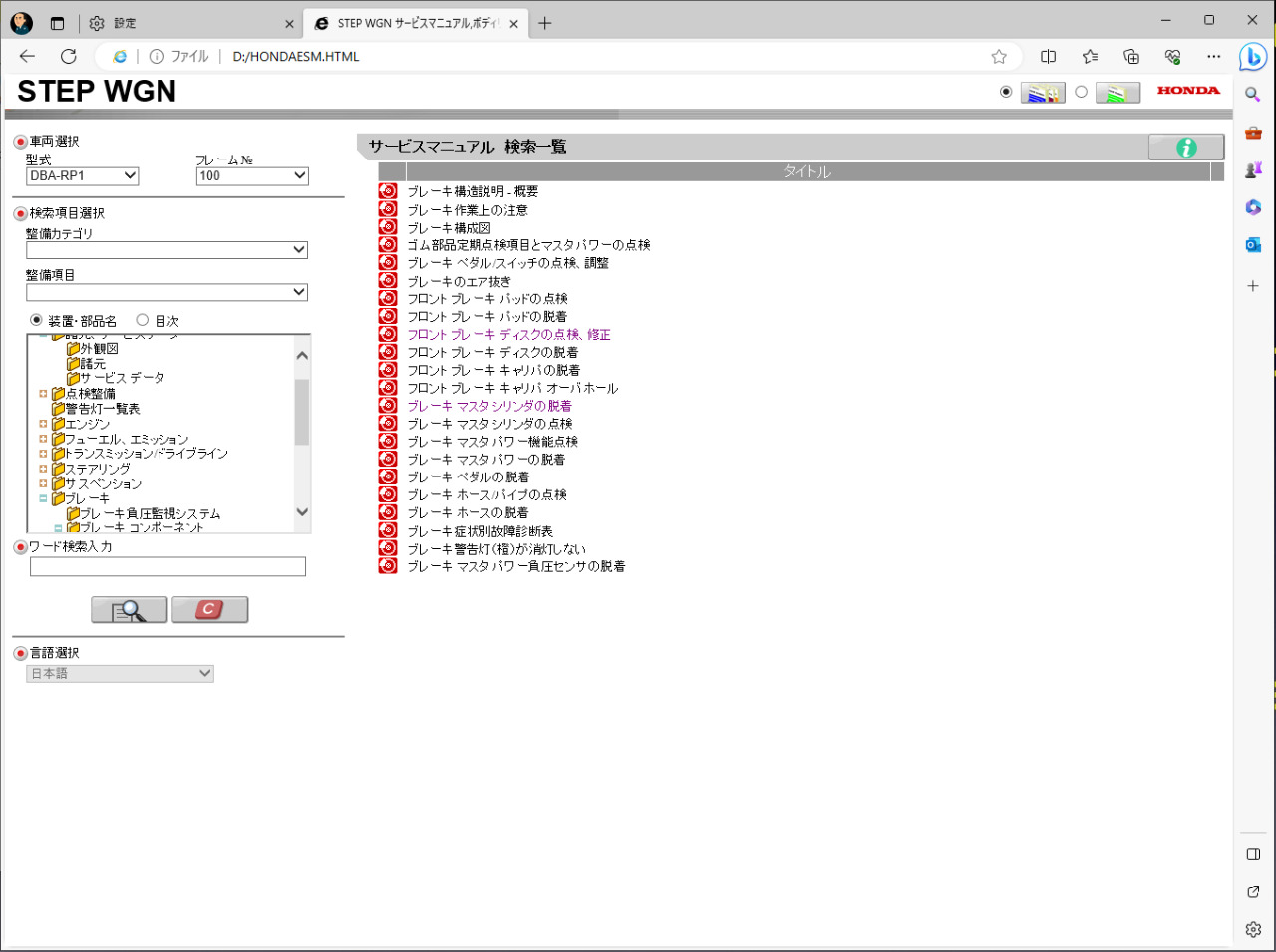This screenshot has height=952, width=1276.
Task: Expand the エンジン tree node
Action: [x=43, y=424]
